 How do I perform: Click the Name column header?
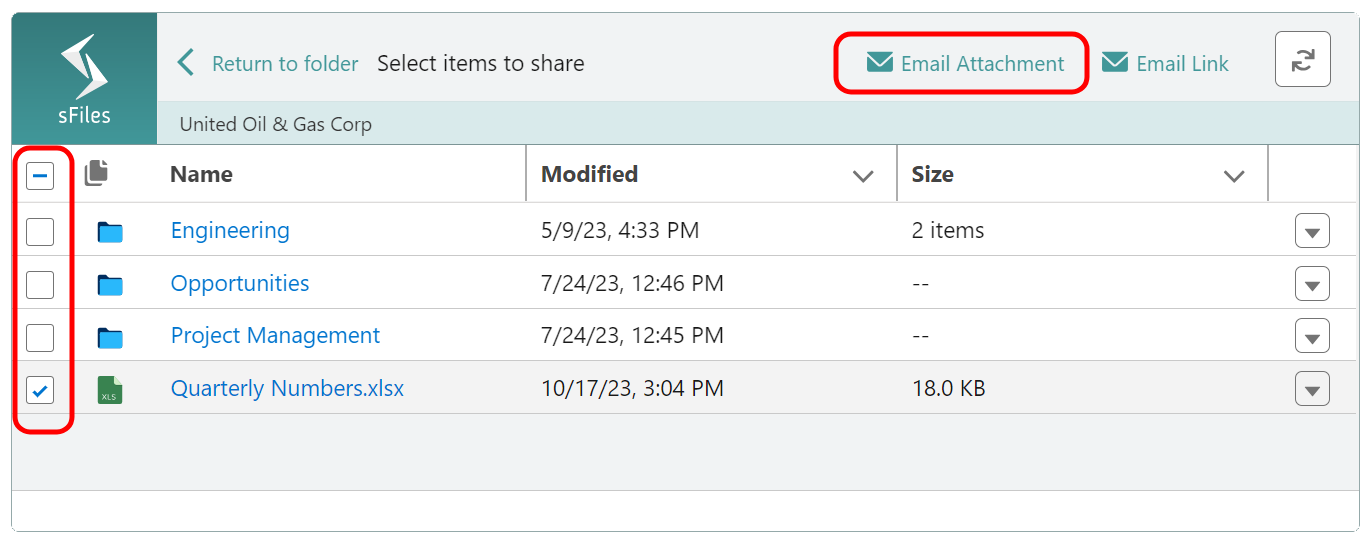201,174
